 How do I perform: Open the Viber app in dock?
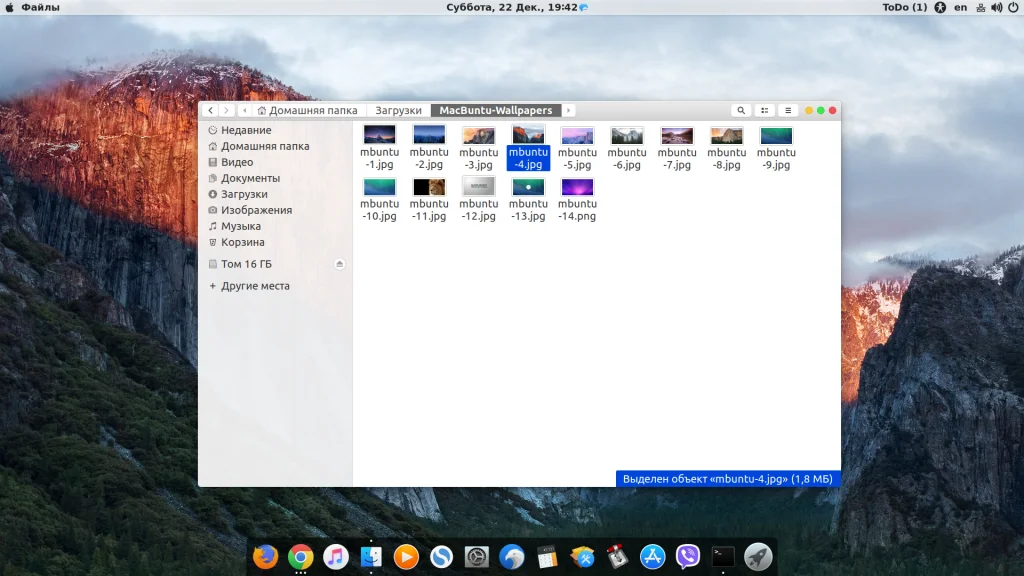pyautogui.click(x=688, y=556)
